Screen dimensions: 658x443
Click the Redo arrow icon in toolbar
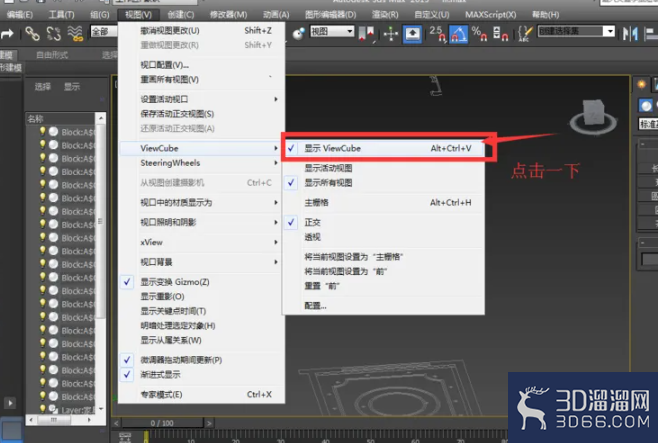tap(7, 33)
